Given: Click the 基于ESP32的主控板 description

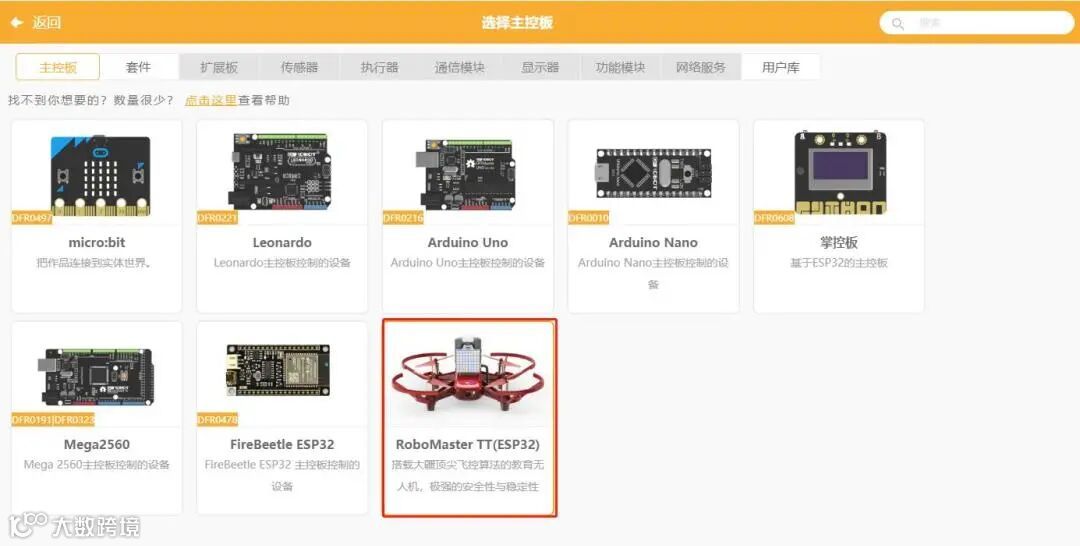Looking at the screenshot, I should point(838,263).
